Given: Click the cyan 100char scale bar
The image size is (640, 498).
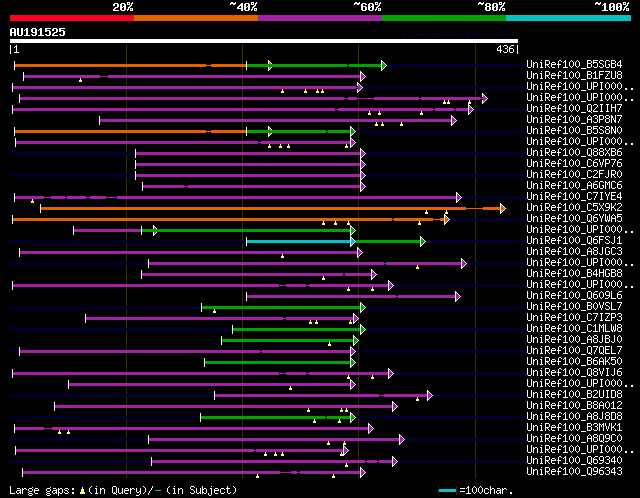Looking at the screenshot, I should (x=447, y=490).
